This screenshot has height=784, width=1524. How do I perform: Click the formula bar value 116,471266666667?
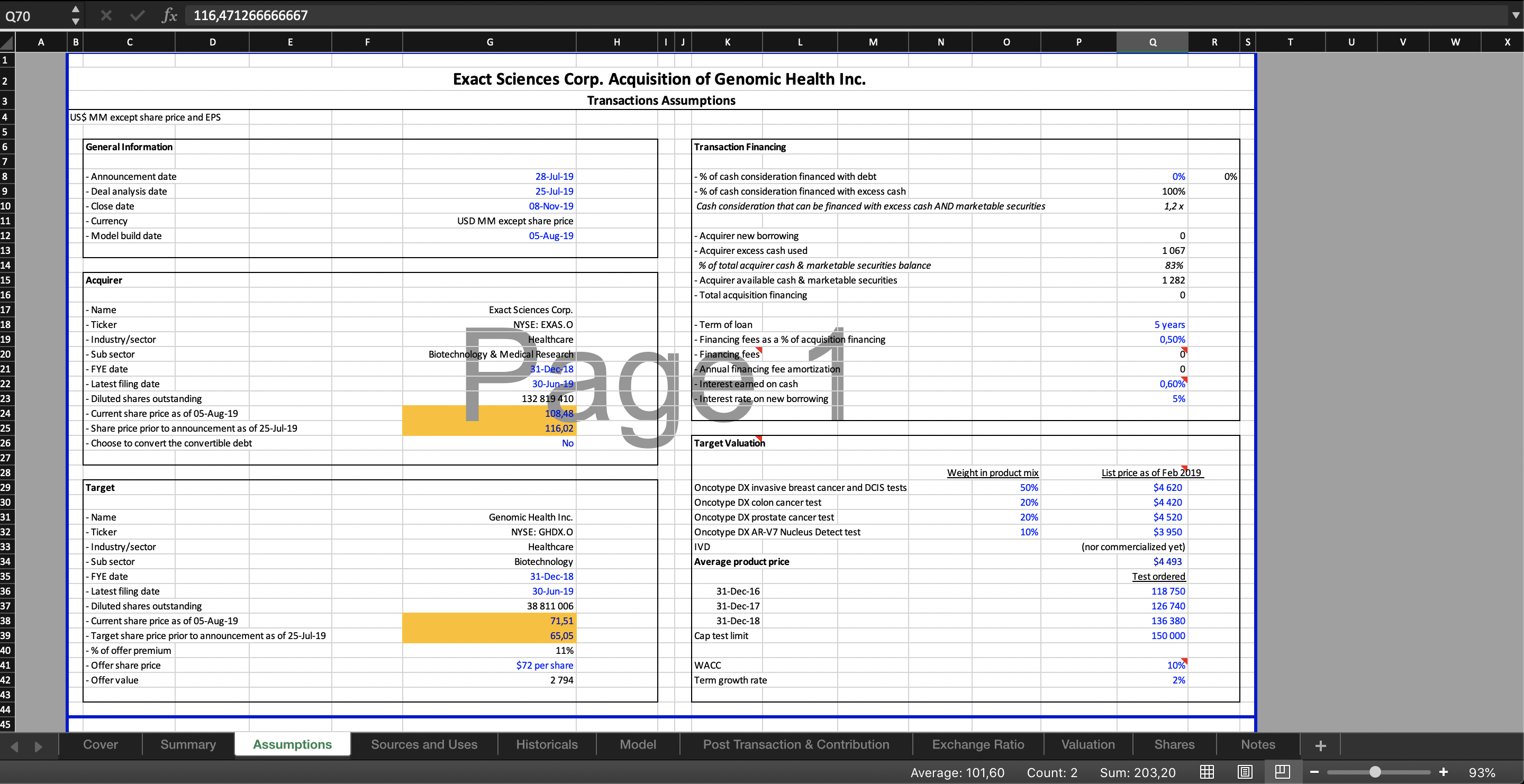(250, 15)
